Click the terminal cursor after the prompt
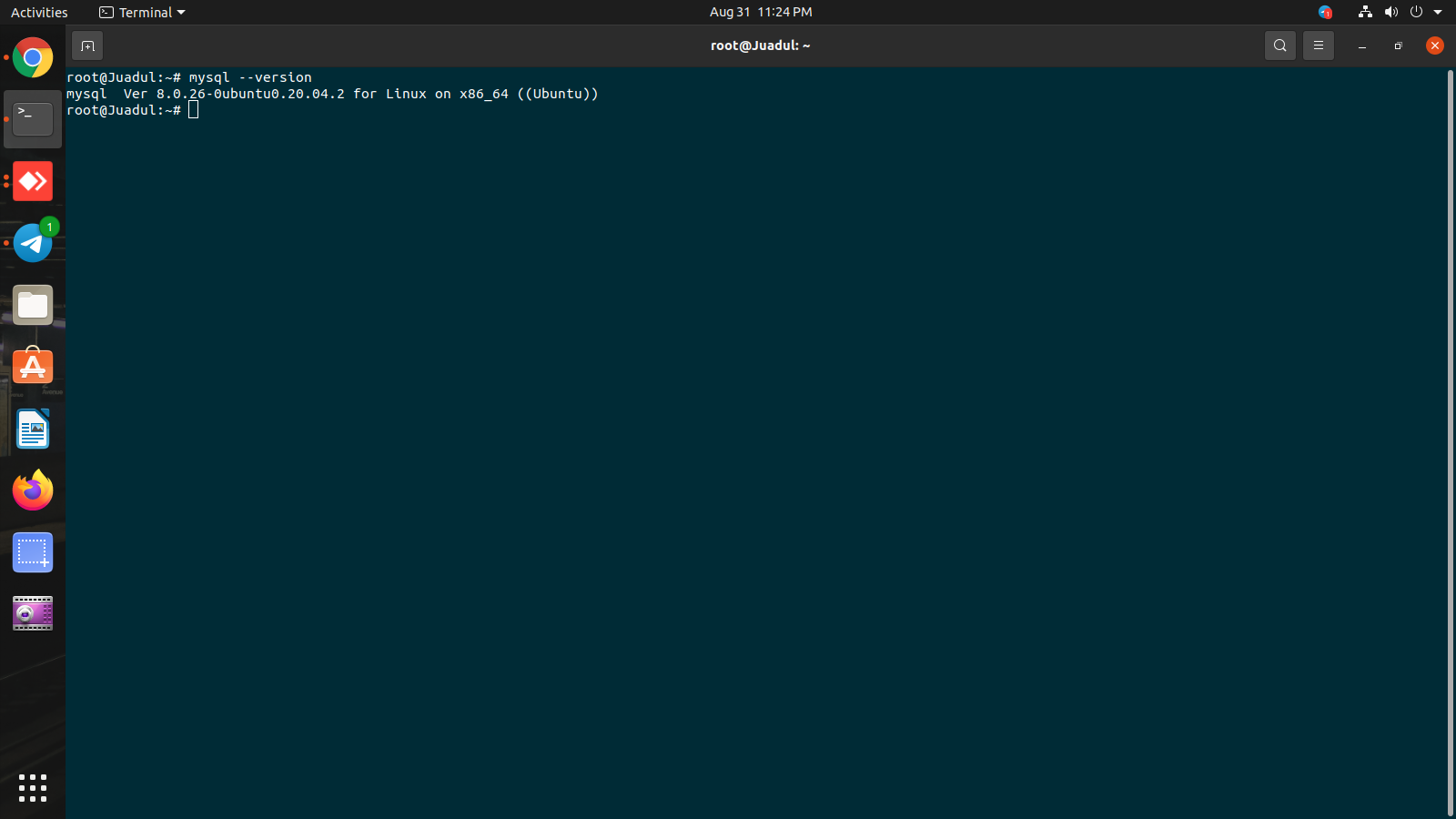This screenshot has height=819, width=1456. pos(193,109)
